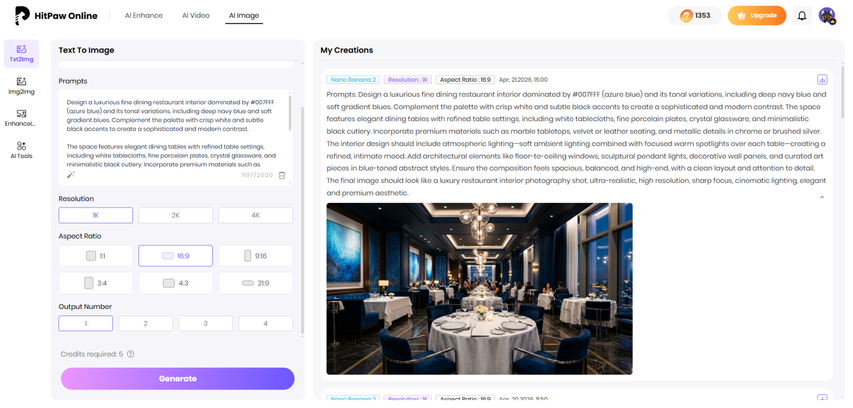
Task: Click the Upgrade button
Action: [757, 16]
